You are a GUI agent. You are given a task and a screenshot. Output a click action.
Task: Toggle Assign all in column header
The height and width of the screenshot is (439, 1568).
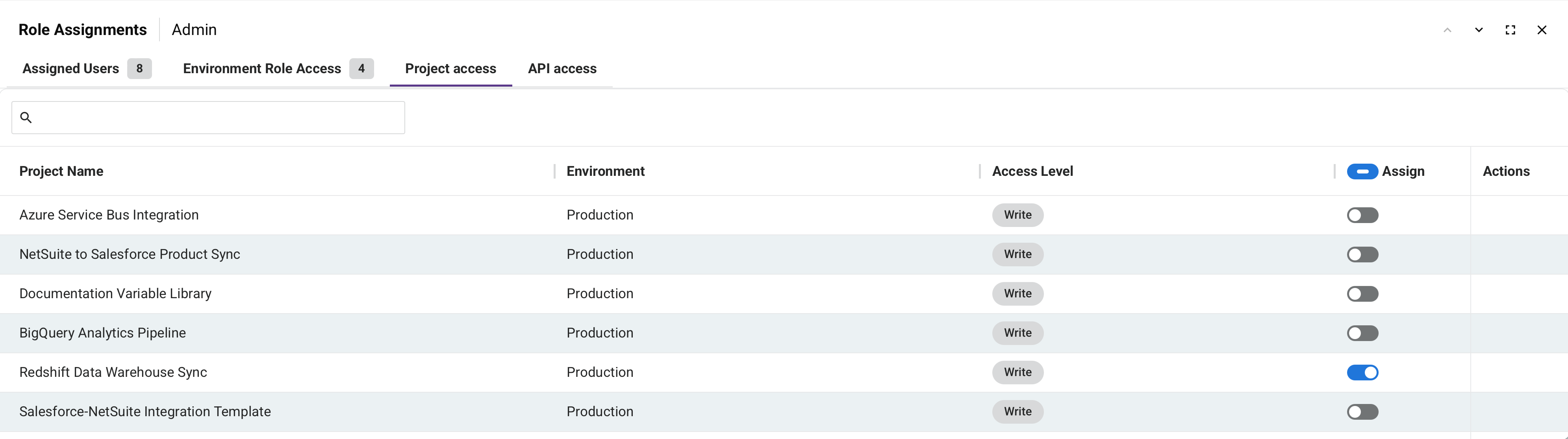pyautogui.click(x=1362, y=172)
